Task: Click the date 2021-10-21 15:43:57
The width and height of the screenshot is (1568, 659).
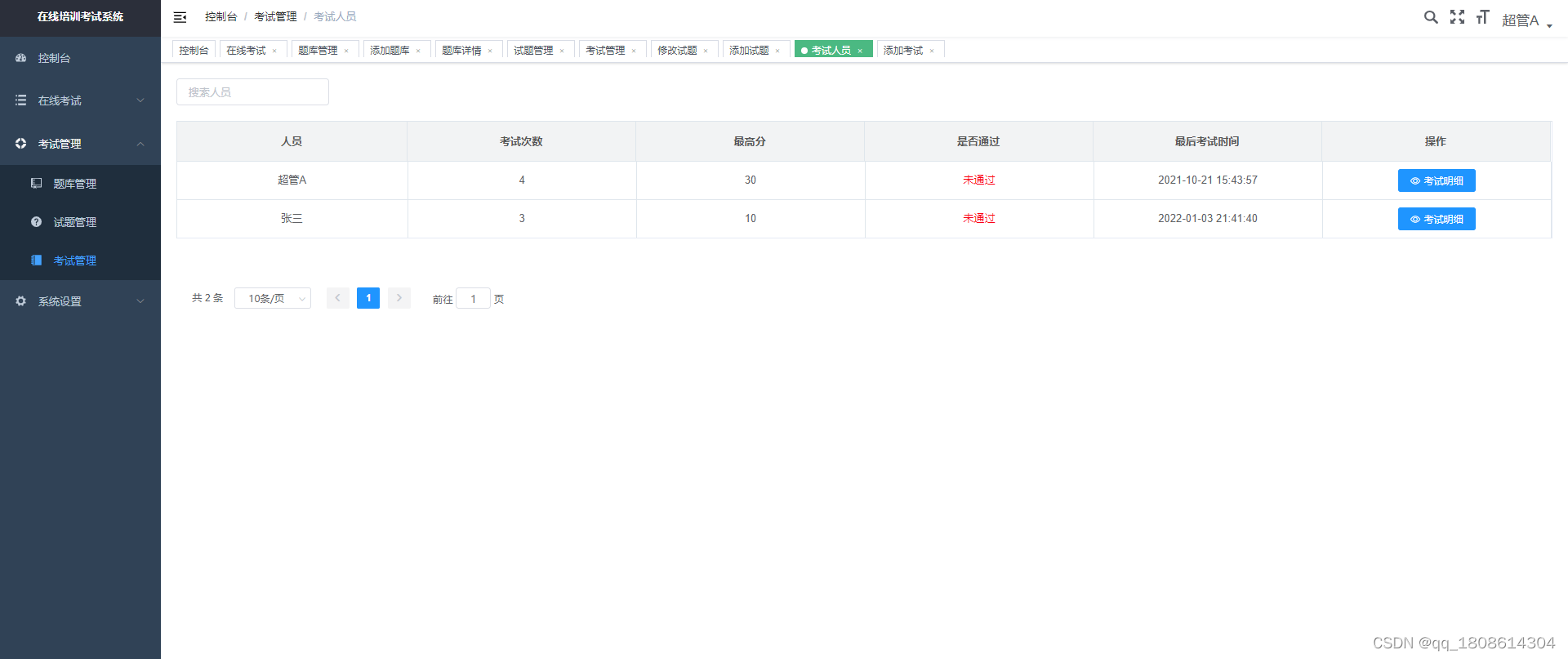Action: pyautogui.click(x=1208, y=180)
